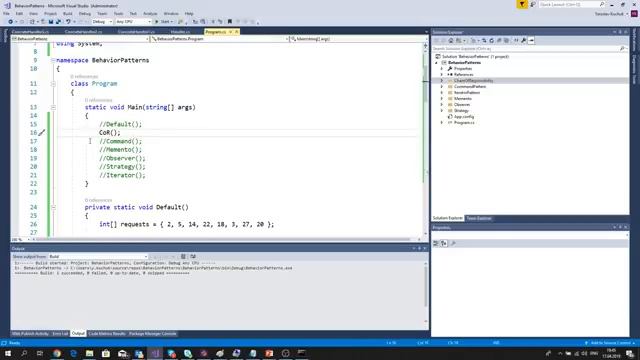Click the feedback notification flag icon
The image size is (640, 360).
coord(522,4)
